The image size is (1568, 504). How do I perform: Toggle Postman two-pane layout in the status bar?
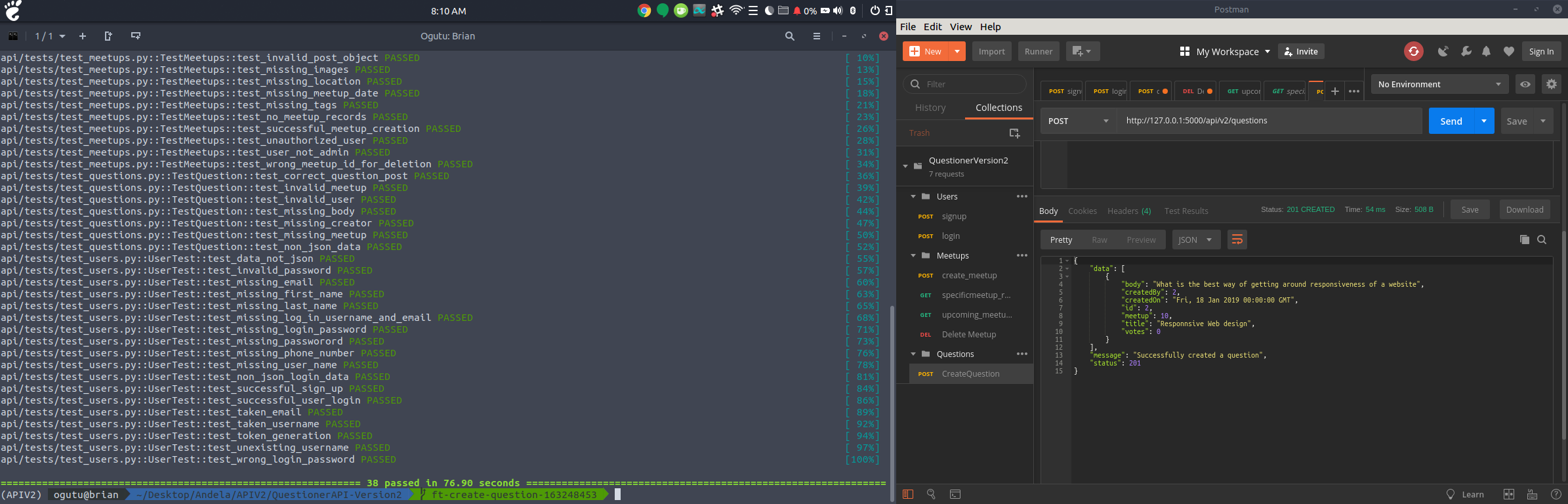click(1509, 494)
